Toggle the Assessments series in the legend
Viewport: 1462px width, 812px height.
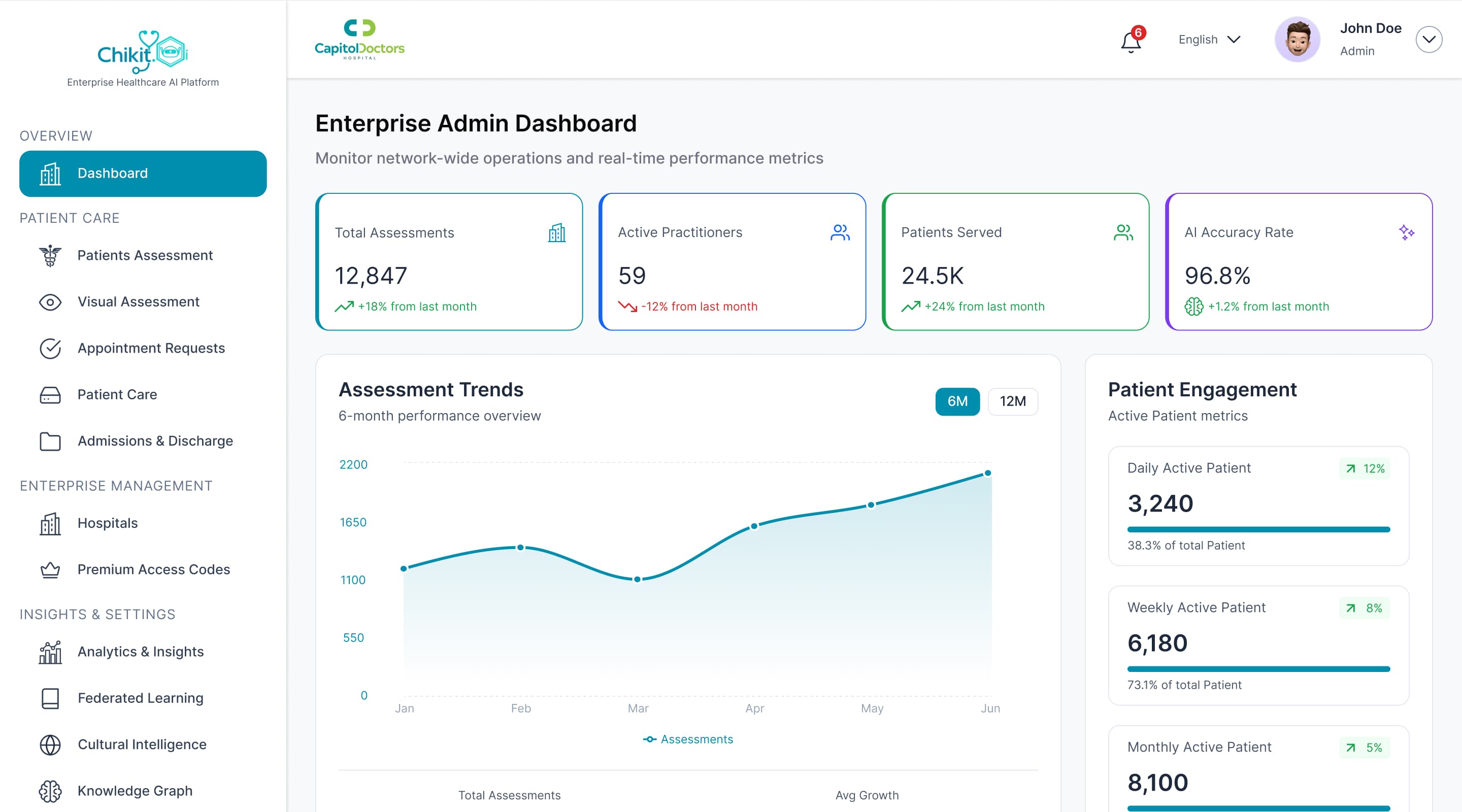[x=687, y=739]
